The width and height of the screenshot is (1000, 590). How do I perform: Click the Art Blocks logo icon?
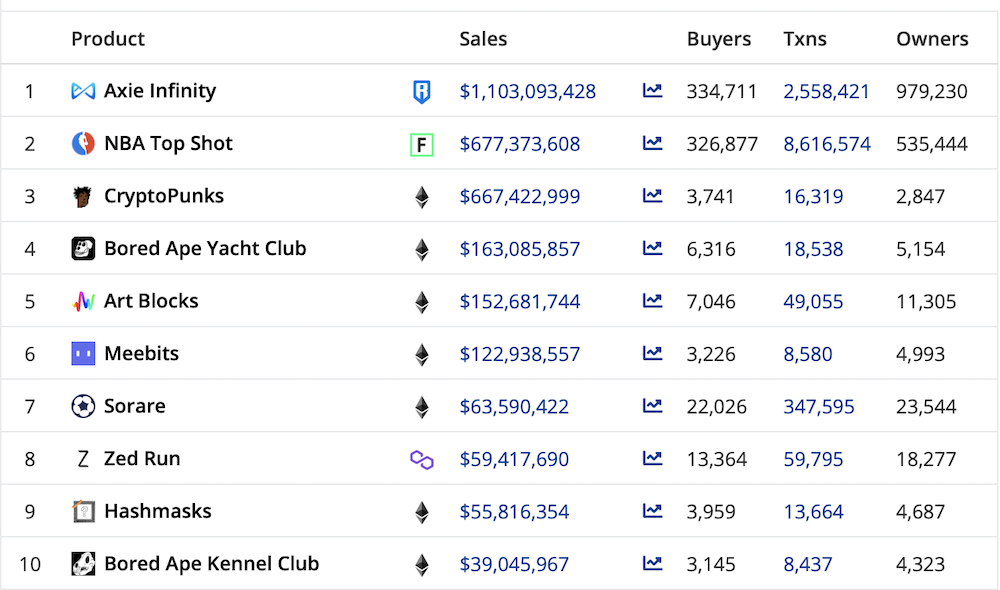[x=83, y=301]
